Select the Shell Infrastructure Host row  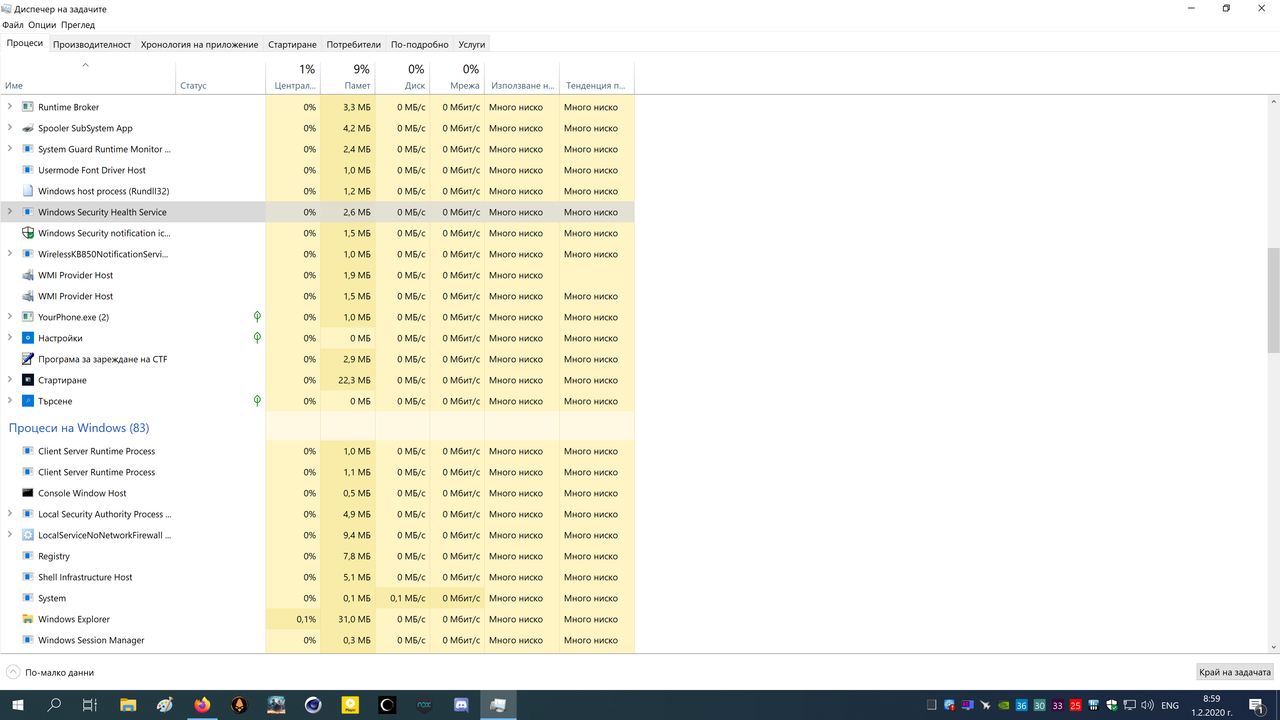coord(317,577)
